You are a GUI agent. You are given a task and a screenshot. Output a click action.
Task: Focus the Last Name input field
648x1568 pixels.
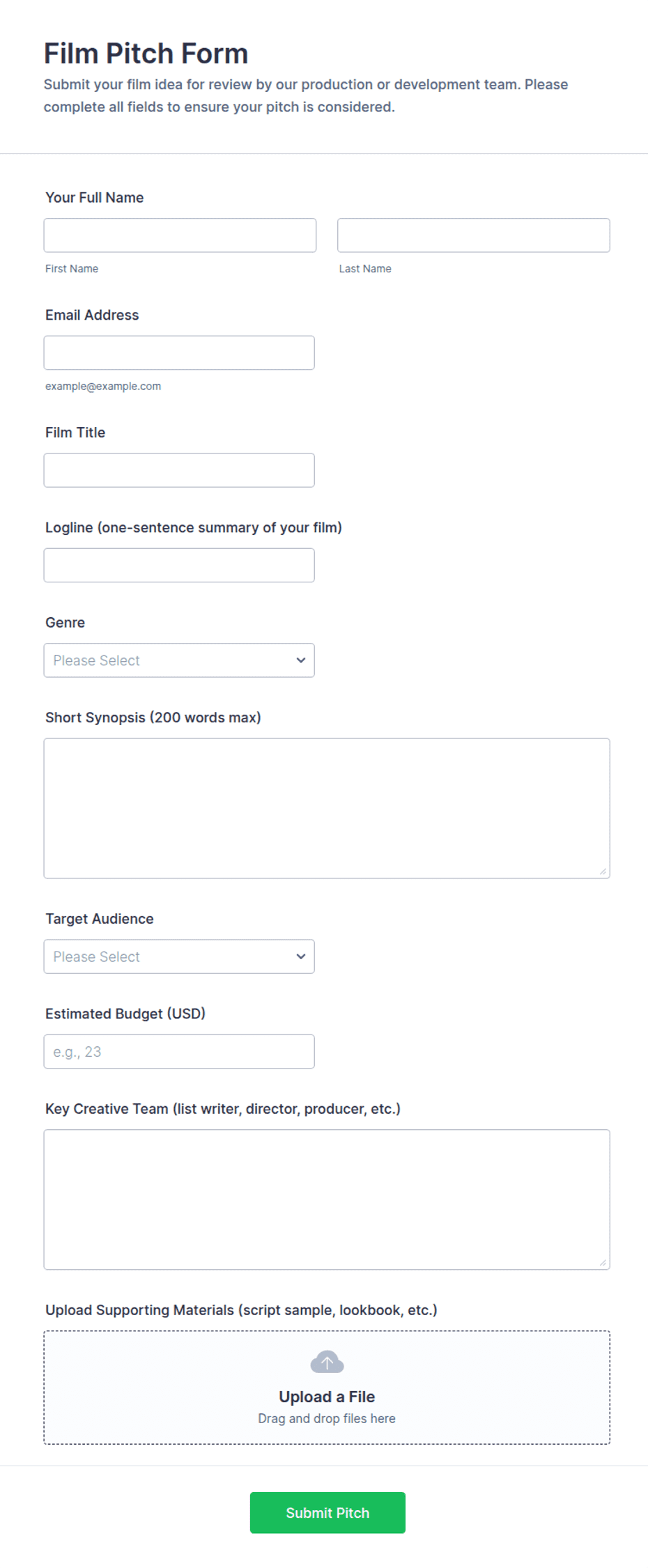pos(474,235)
